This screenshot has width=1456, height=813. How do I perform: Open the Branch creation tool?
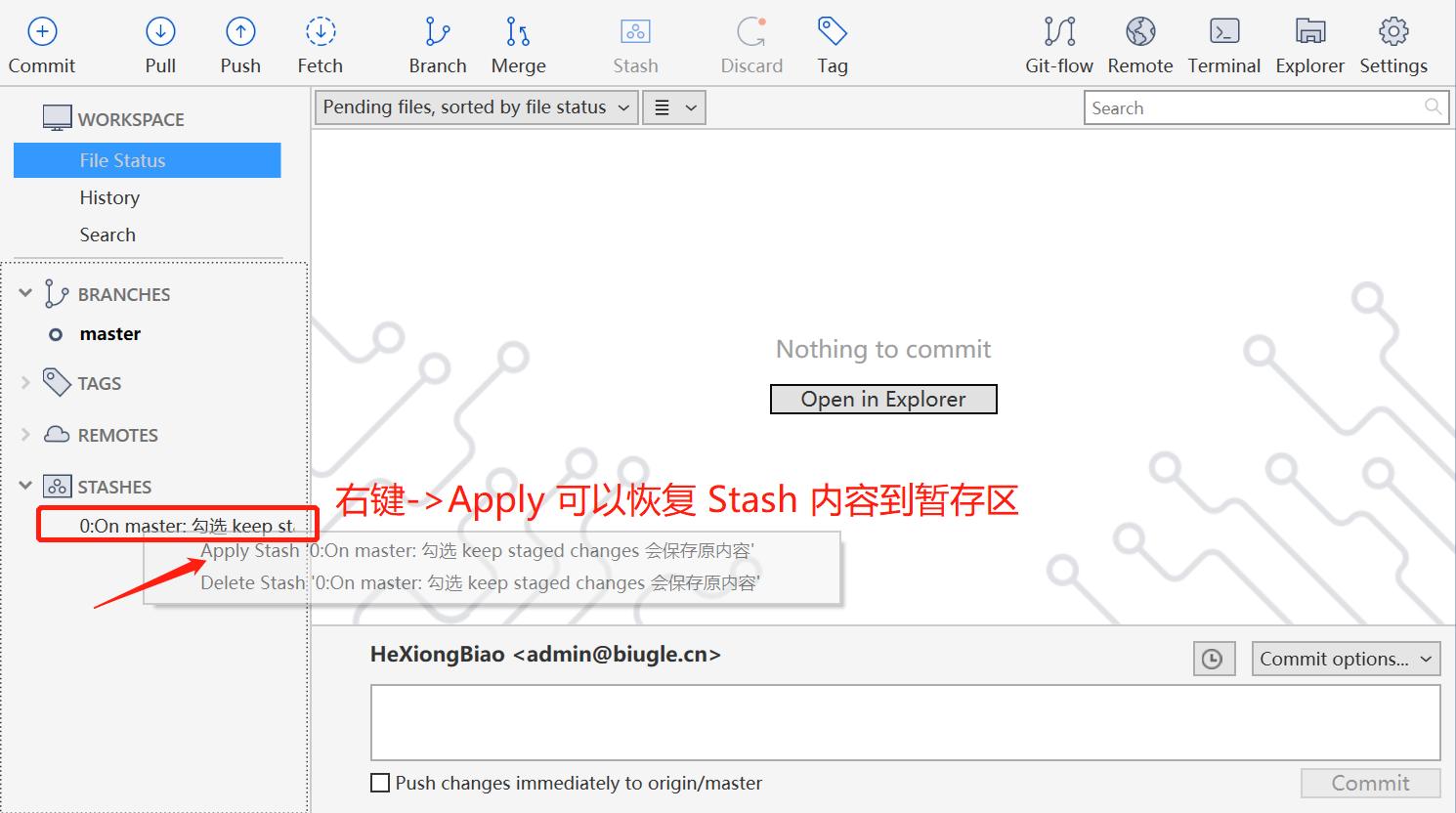click(x=437, y=43)
